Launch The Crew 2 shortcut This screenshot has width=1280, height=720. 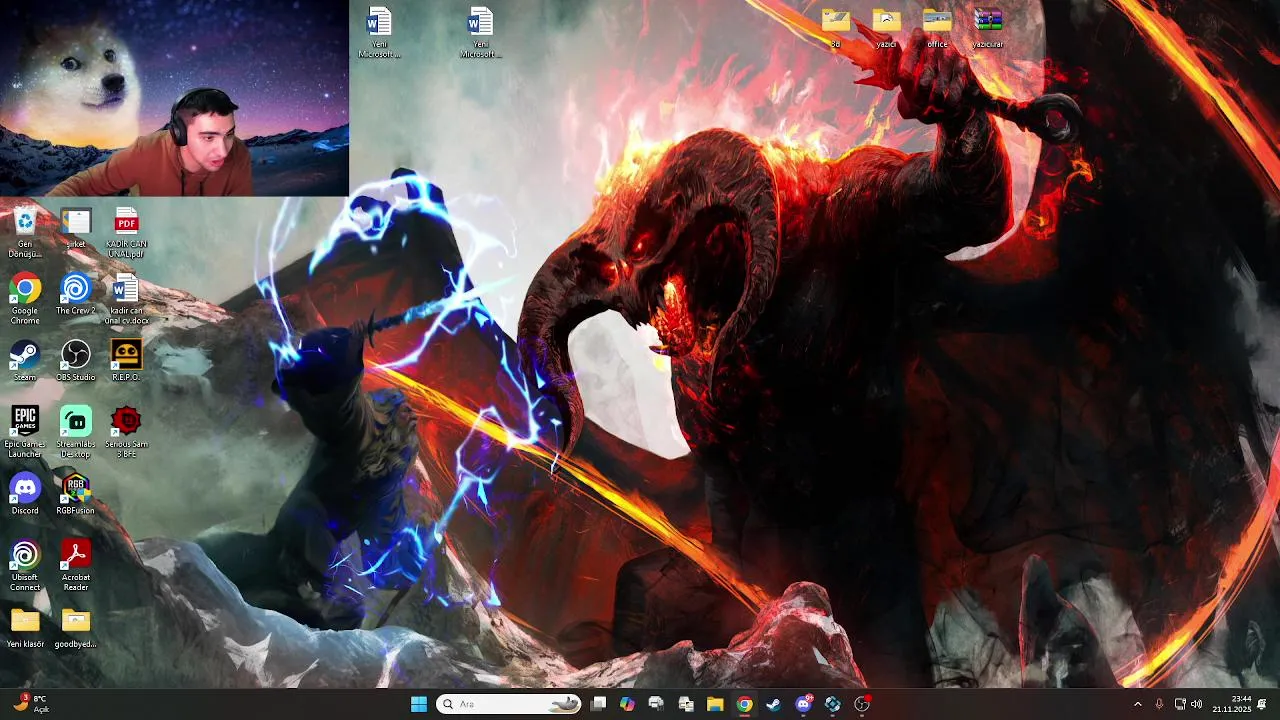pos(76,296)
